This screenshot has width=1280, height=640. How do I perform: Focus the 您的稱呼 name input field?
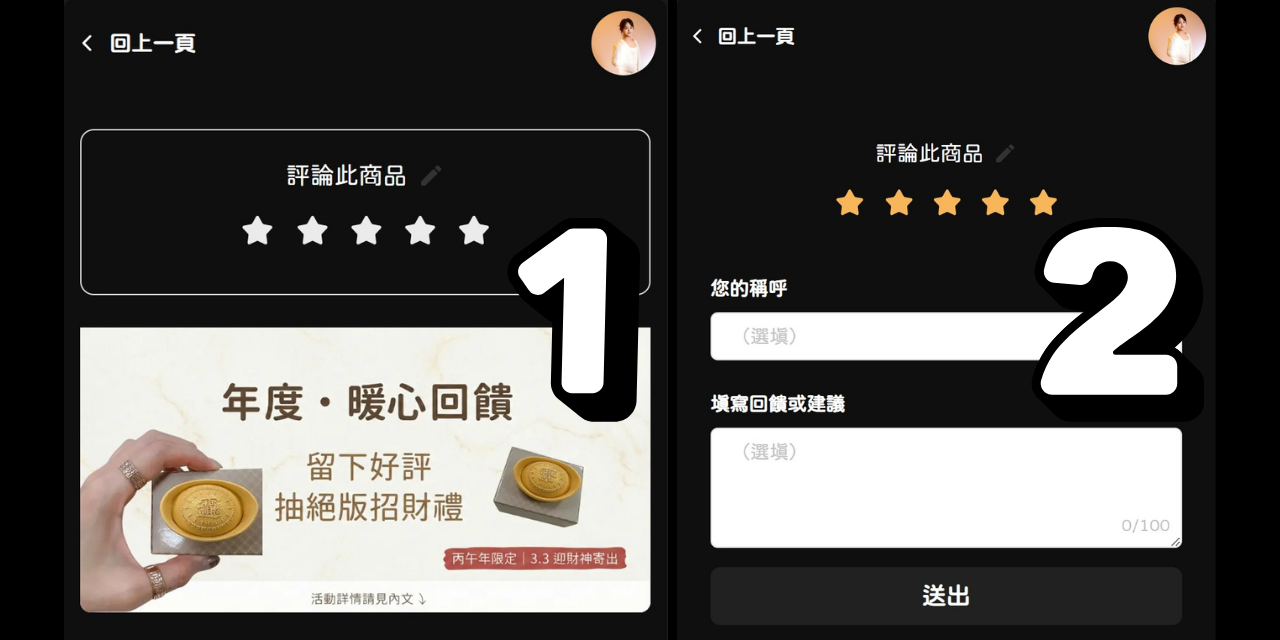946,336
